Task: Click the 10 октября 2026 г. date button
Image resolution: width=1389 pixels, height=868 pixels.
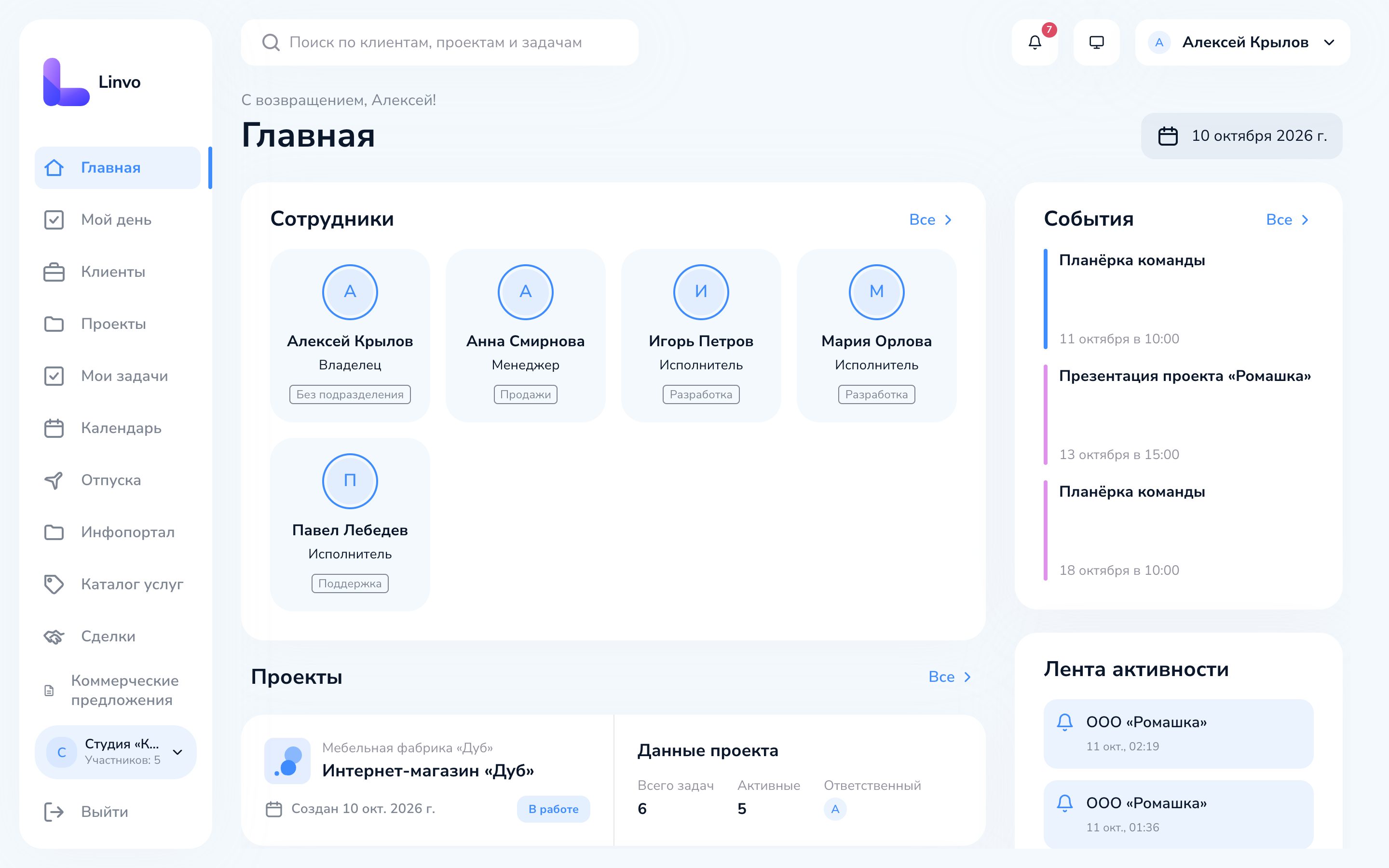Action: click(1241, 136)
